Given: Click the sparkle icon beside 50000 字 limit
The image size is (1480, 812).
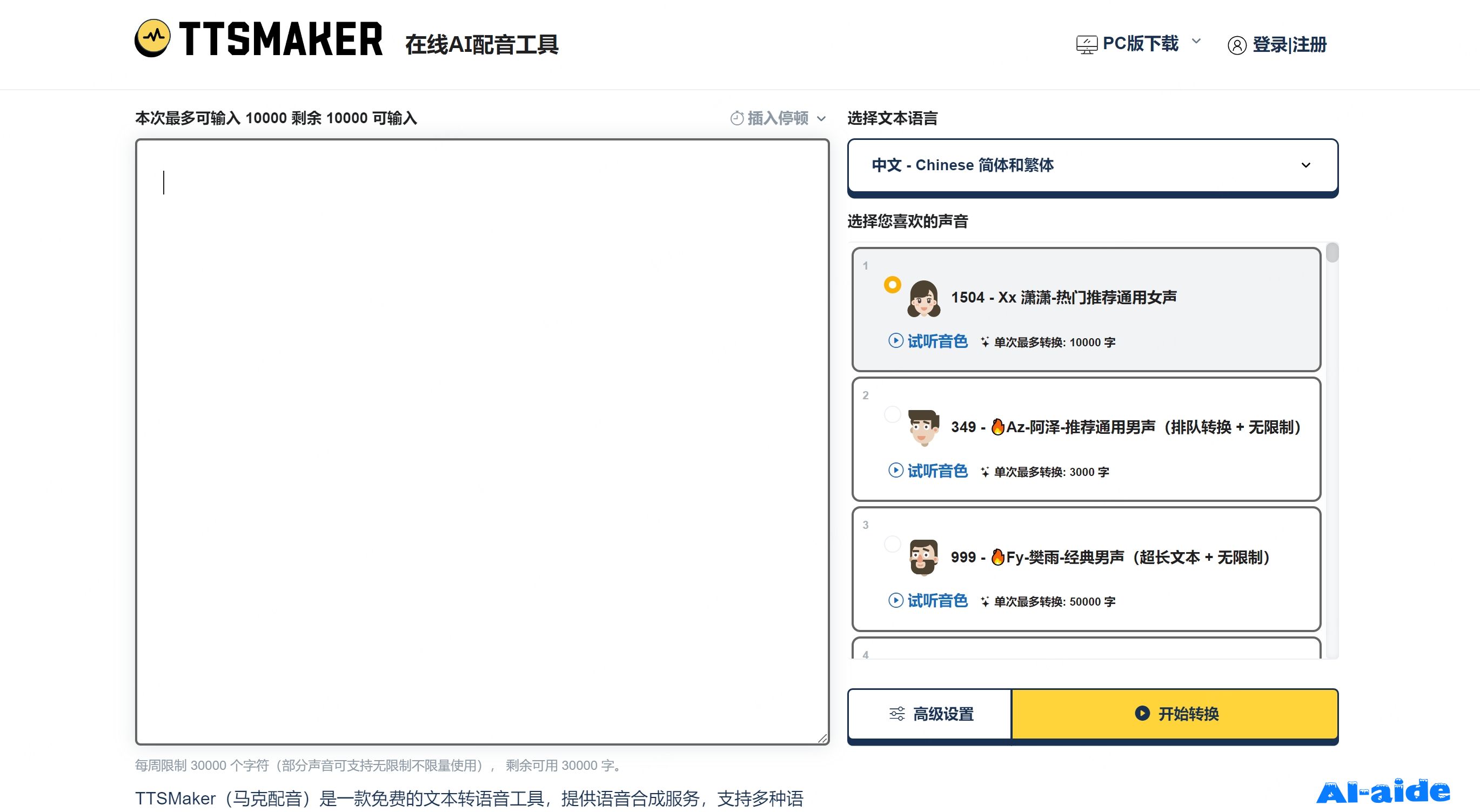Looking at the screenshot, I should [x=985, y=601].
